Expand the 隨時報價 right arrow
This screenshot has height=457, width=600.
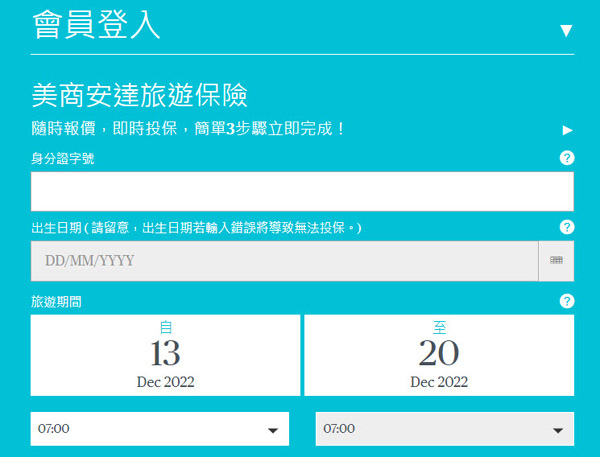pos(567,131)
